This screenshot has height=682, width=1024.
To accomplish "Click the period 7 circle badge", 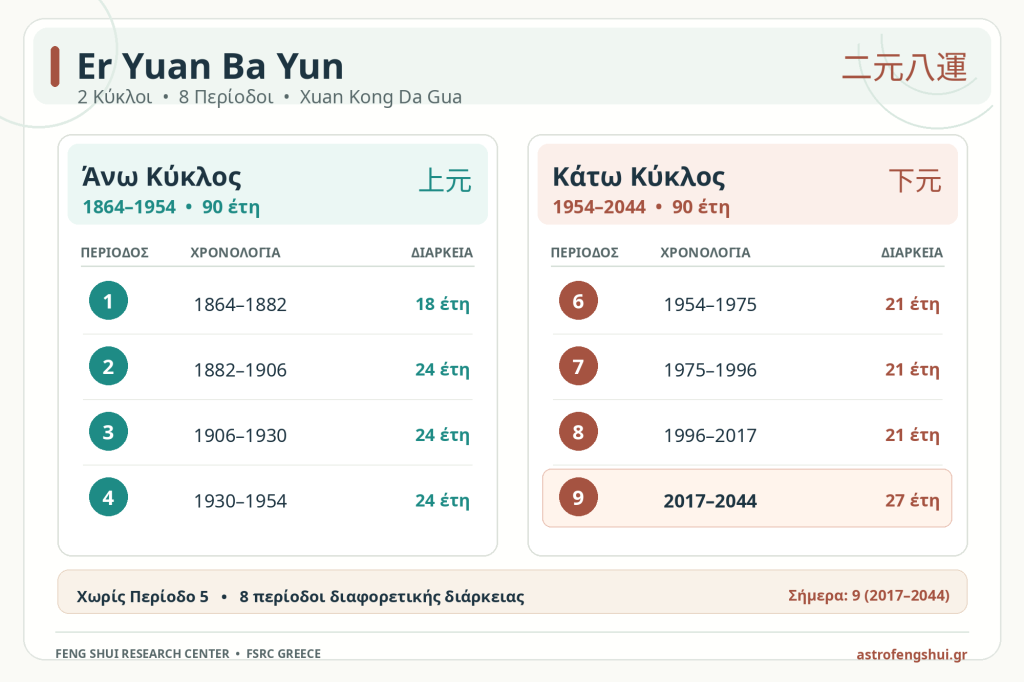I will click(578, 366).
